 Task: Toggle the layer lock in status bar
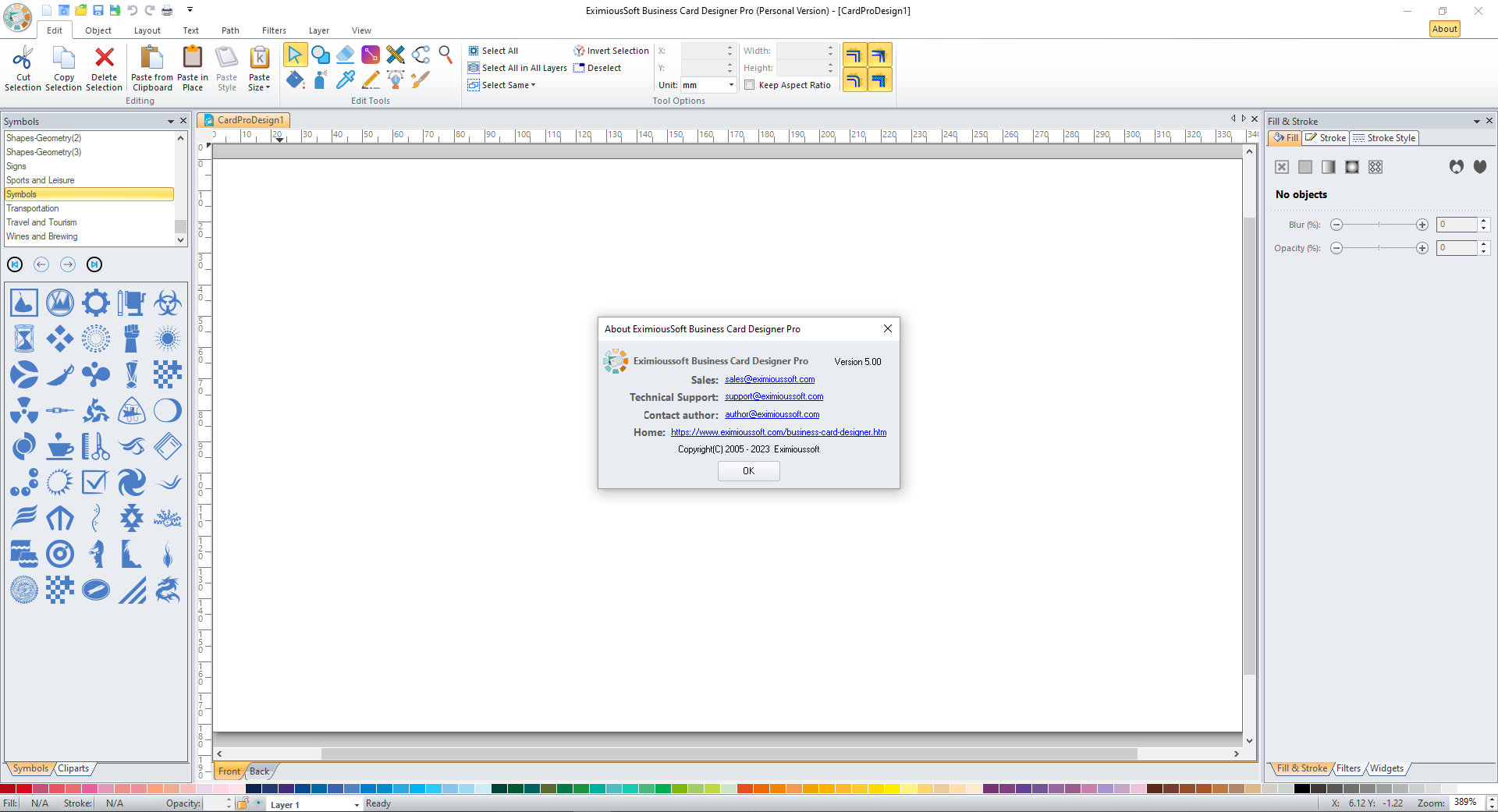[x=243, y=803]
